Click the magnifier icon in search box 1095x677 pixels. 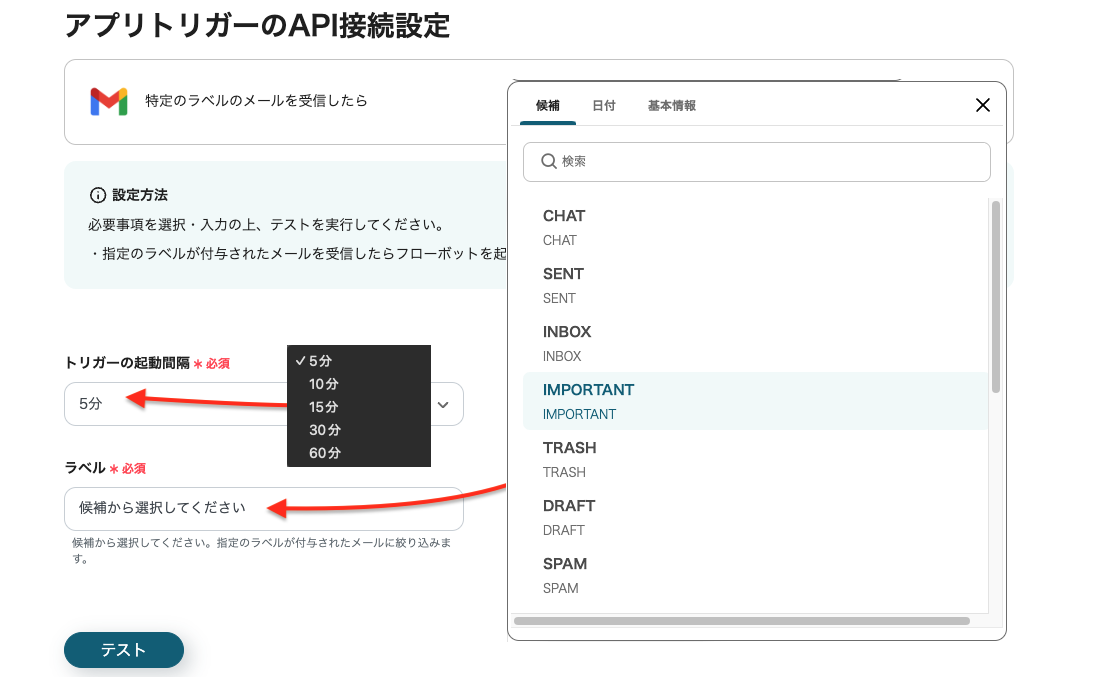[x=548, y=161]
